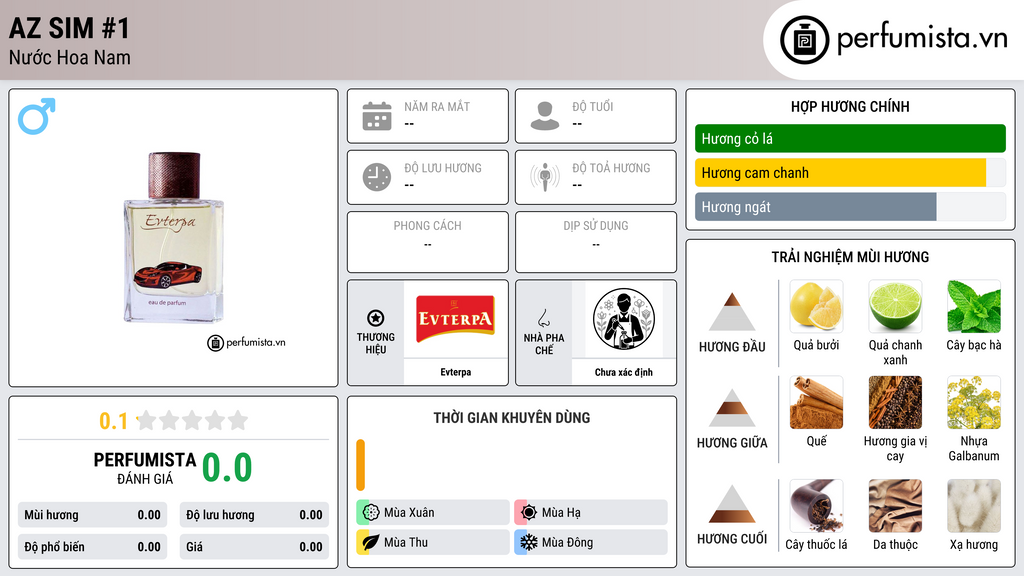The width and height of the screenshot is (1024, 576).
Task: Click the five-star rating row
Action: click(193, 421)
